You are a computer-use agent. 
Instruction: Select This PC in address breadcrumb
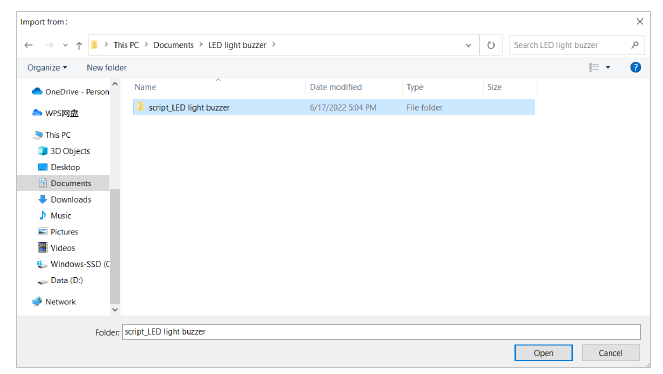click(x=126, y=45)
